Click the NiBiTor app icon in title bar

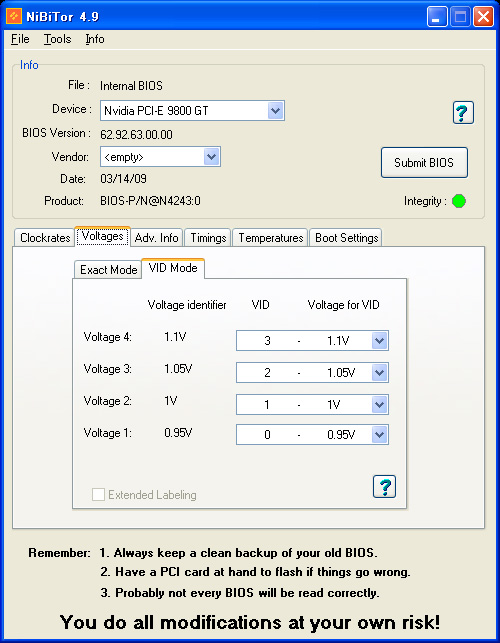(x=14, y=16)
